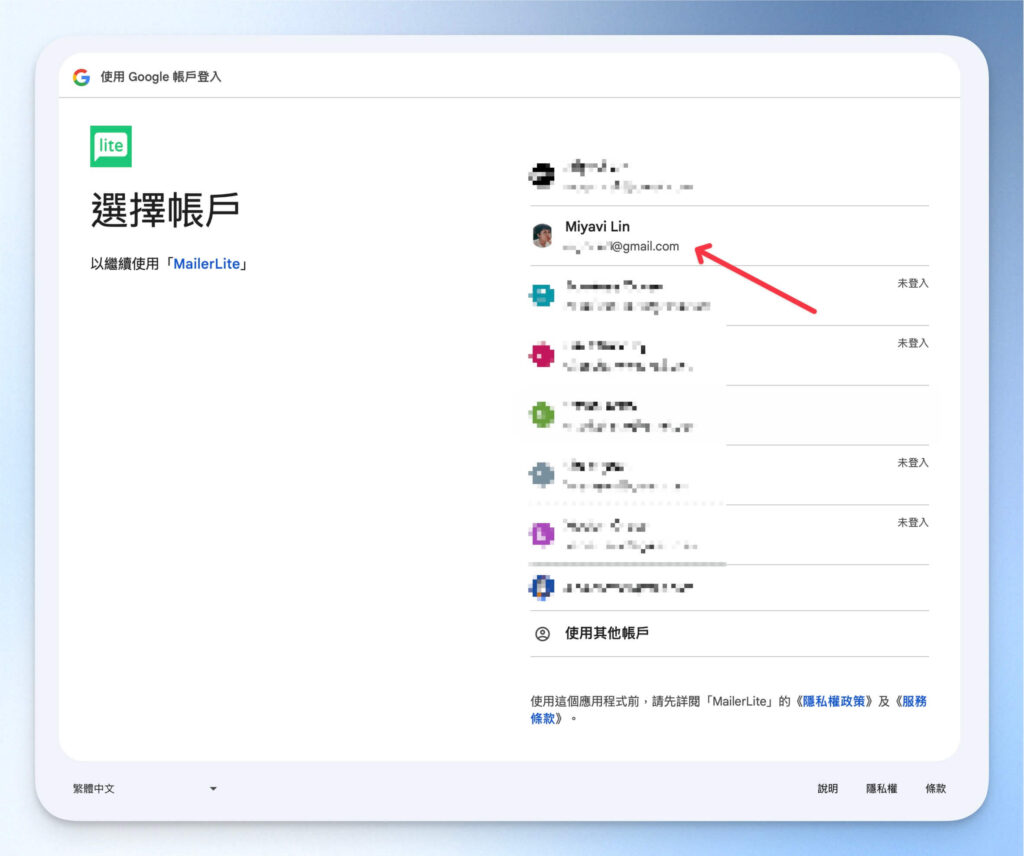Click 未登入 label on teal avatar account
This screenshot has height=856, width=1024.
tap(912, 283)
